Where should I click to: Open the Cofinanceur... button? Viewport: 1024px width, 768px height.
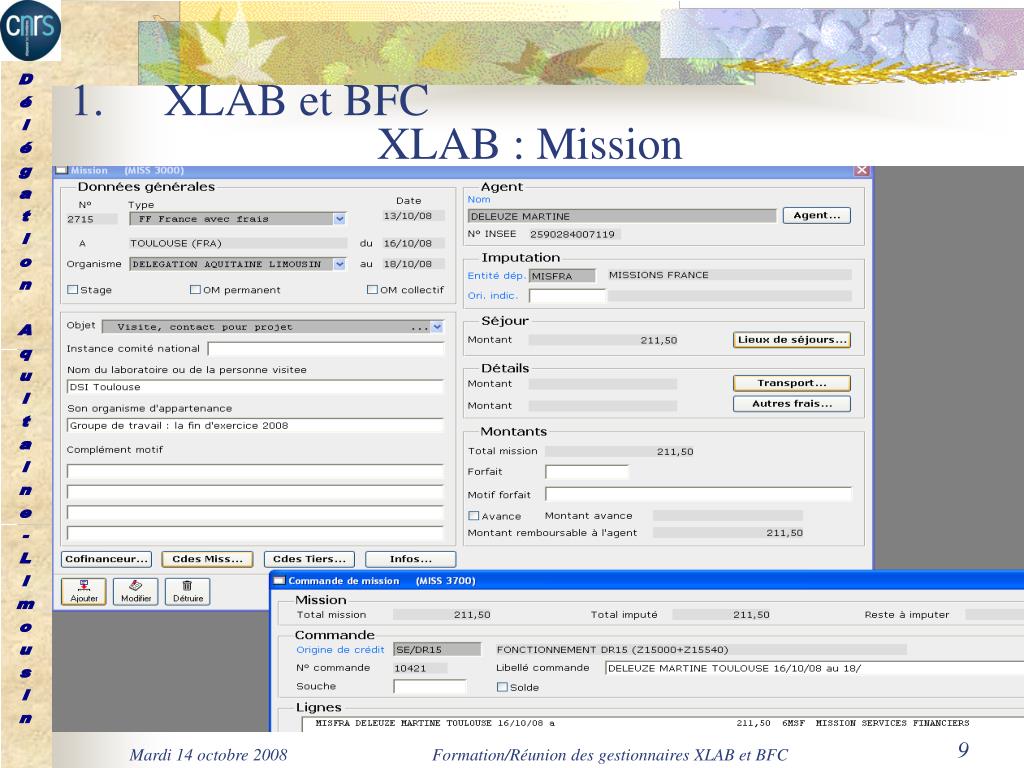coord(106,559)
